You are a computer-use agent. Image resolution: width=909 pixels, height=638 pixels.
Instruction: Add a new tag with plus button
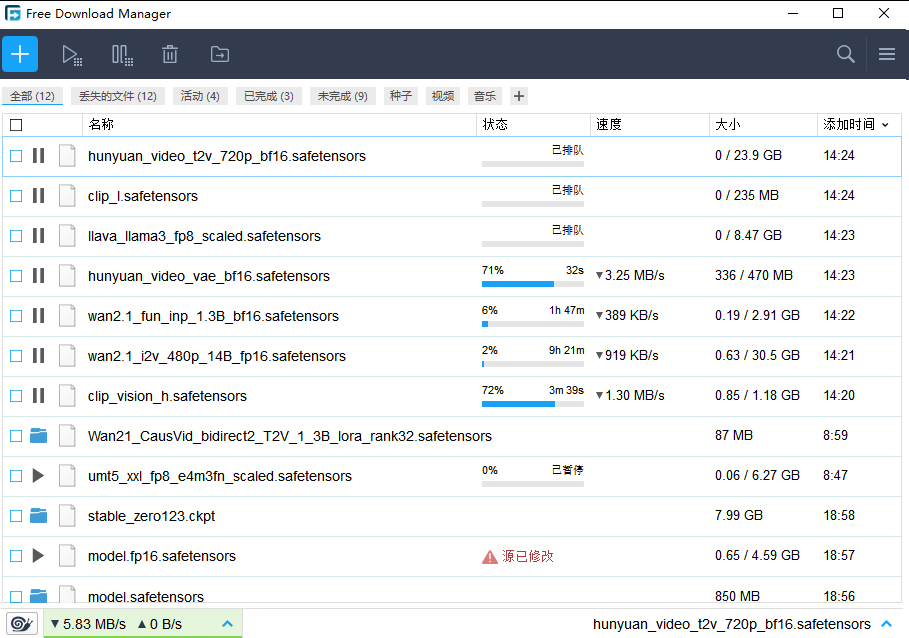(518, 96)
